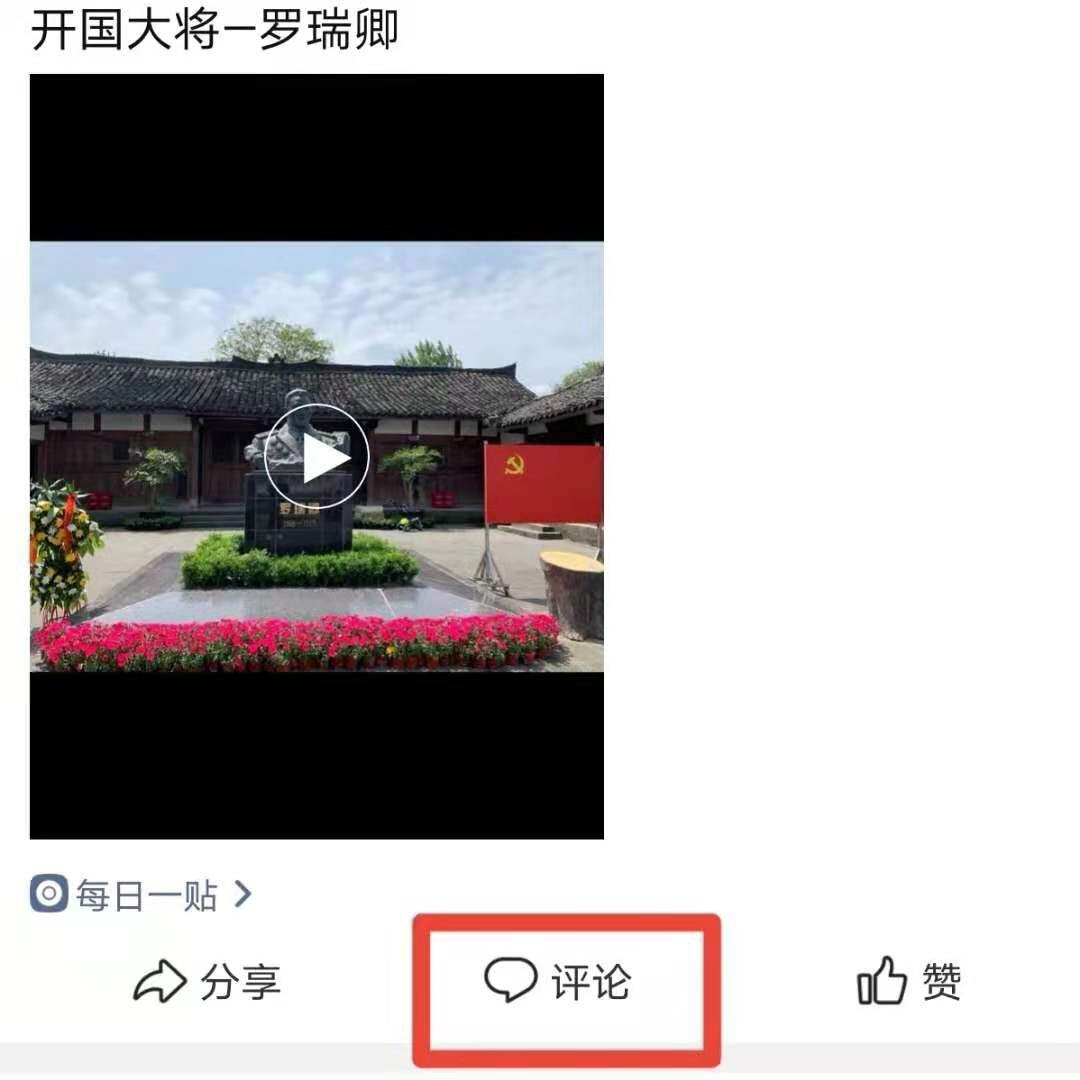Viewport: 1080px width, 1080px height.
Task: Play the video with the center play button
Action: (x=317, y=457)
